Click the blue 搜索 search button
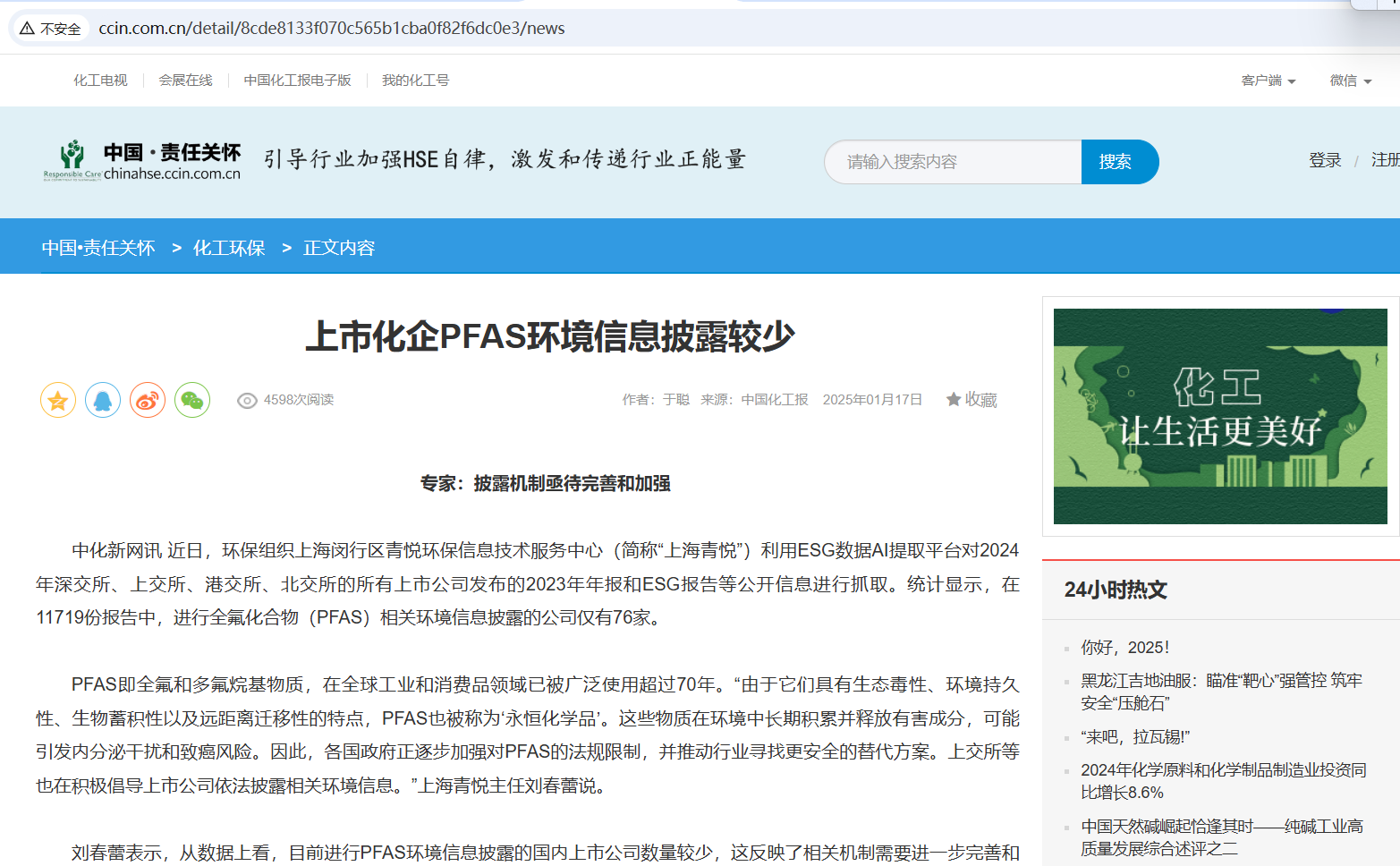The height and width of the screenshot is (866, 1400). [x=1119, y=162]
